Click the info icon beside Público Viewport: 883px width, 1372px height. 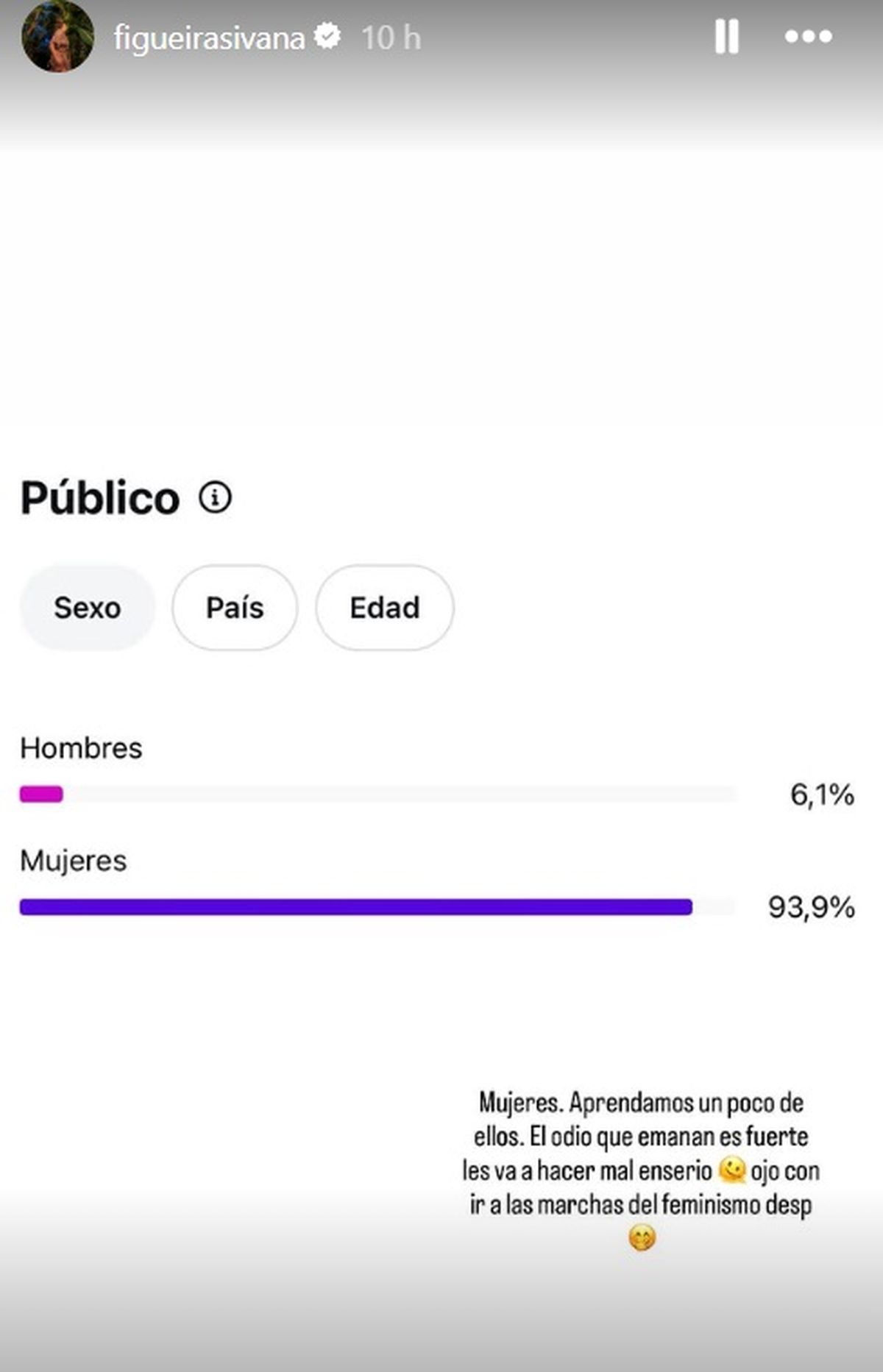215,497
